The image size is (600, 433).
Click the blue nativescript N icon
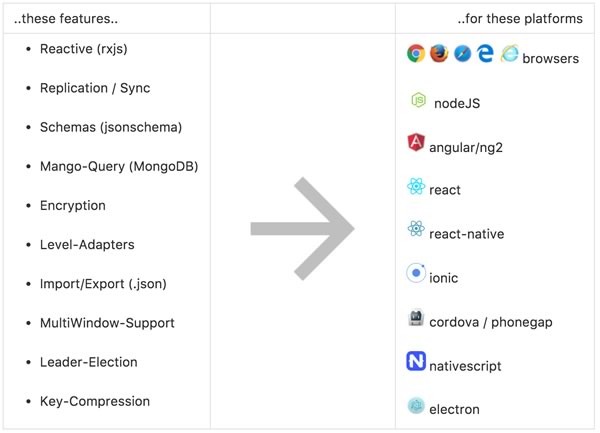(416, 361)
